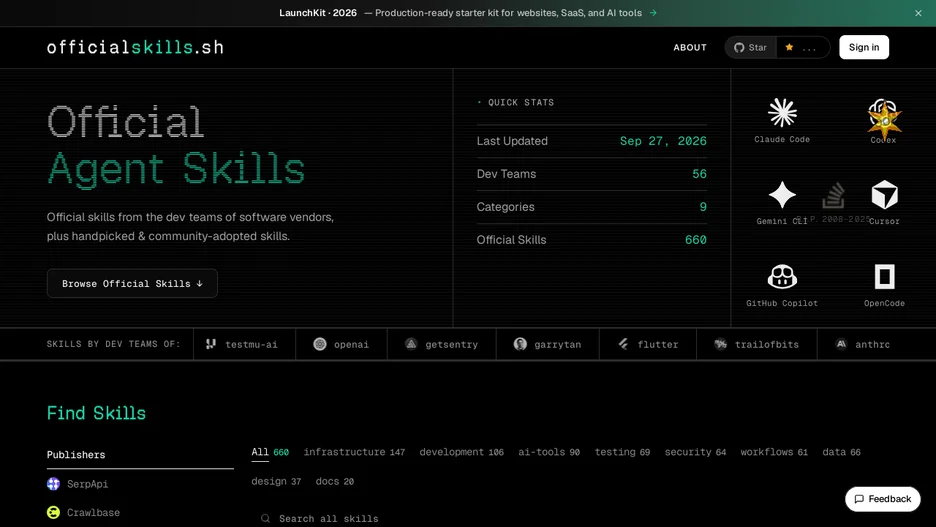Filter by docs category
Screen dimensions: 936x527
334,481
